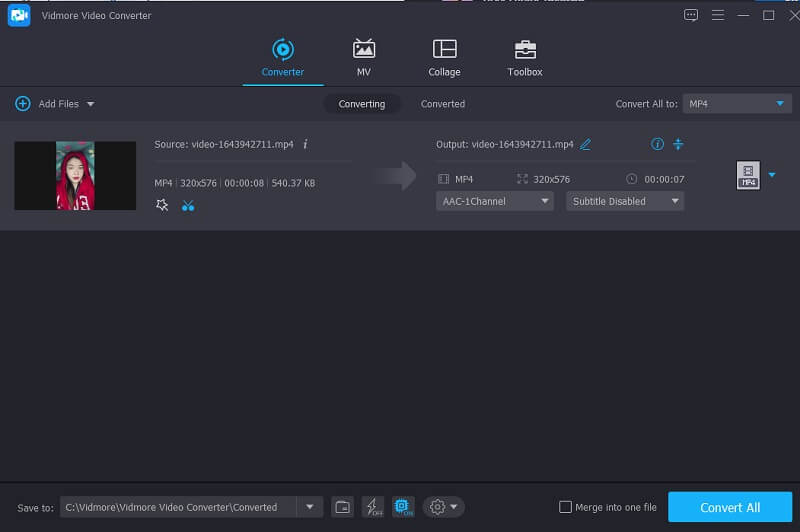
Task: Show output media info icon
Action: coord(657,144)
